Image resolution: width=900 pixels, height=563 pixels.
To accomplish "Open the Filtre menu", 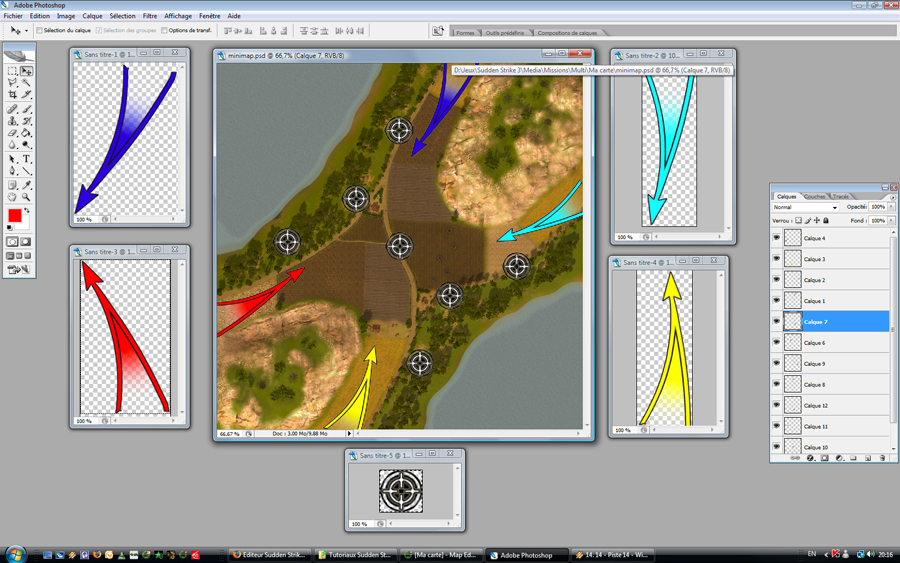I will pyautogui.click(x=150, y=16).
